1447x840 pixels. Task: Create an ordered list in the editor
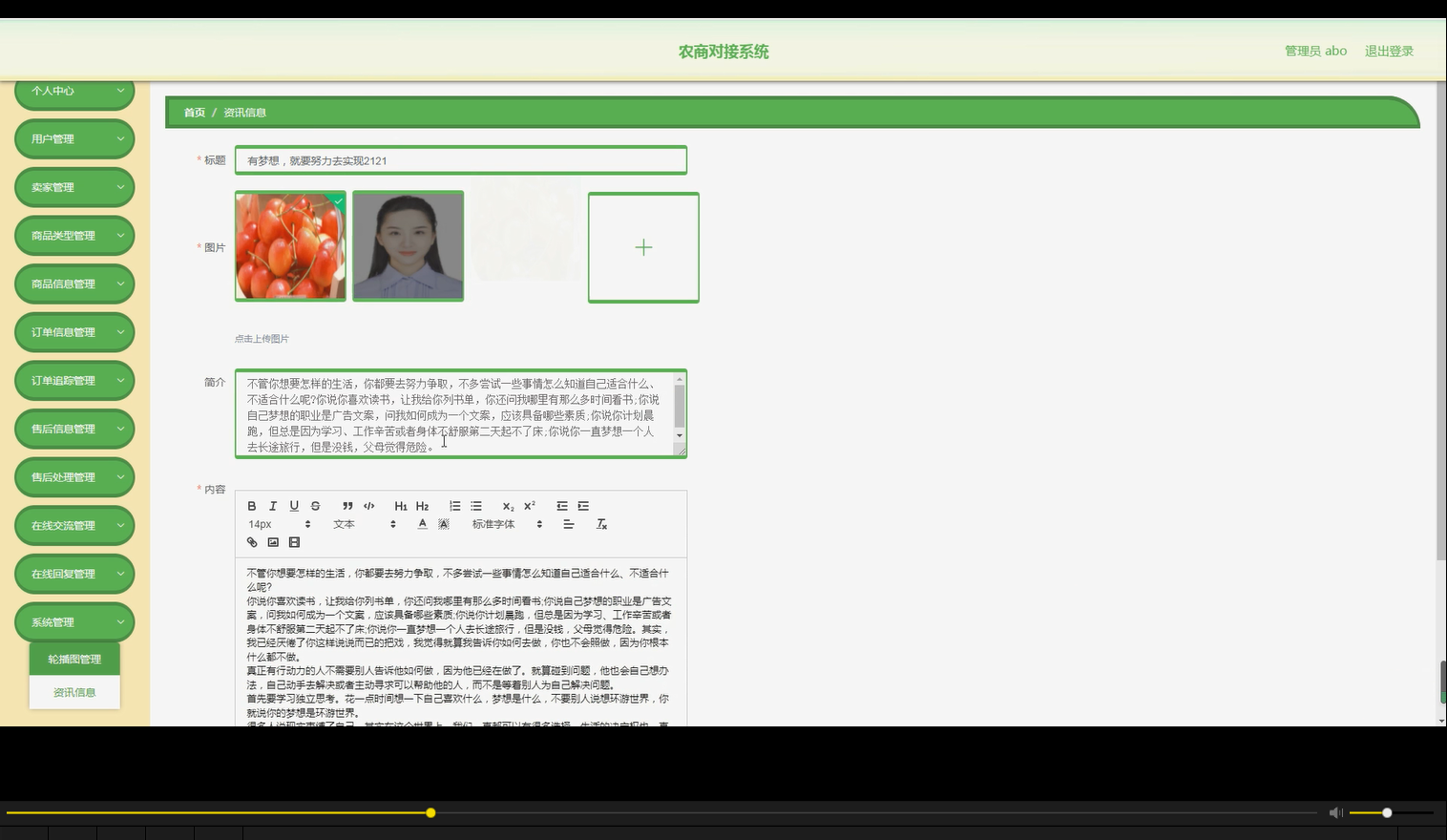coord(454,505)
